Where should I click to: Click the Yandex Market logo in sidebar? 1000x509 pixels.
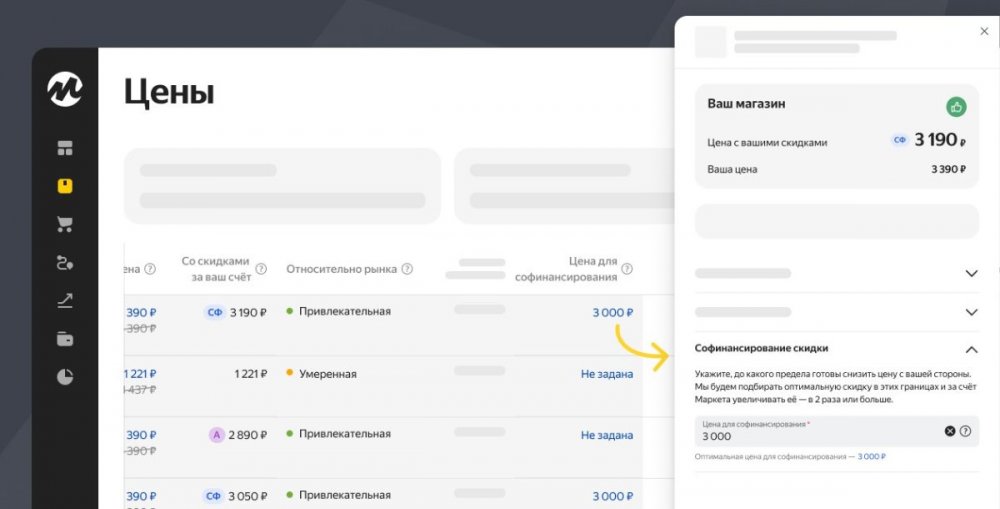pos(65,89)
